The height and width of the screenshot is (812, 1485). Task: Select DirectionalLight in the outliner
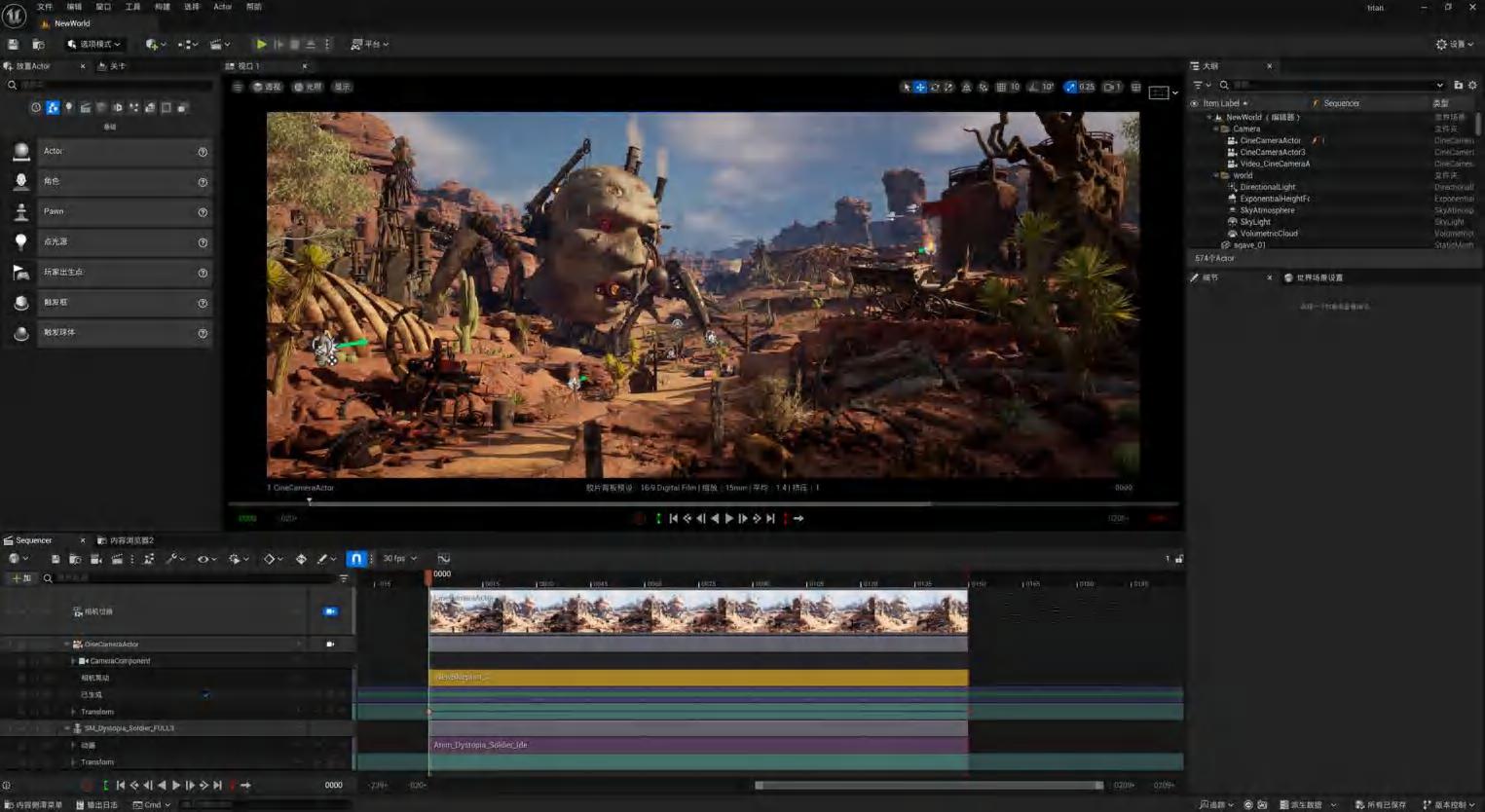click(1267, 187)
